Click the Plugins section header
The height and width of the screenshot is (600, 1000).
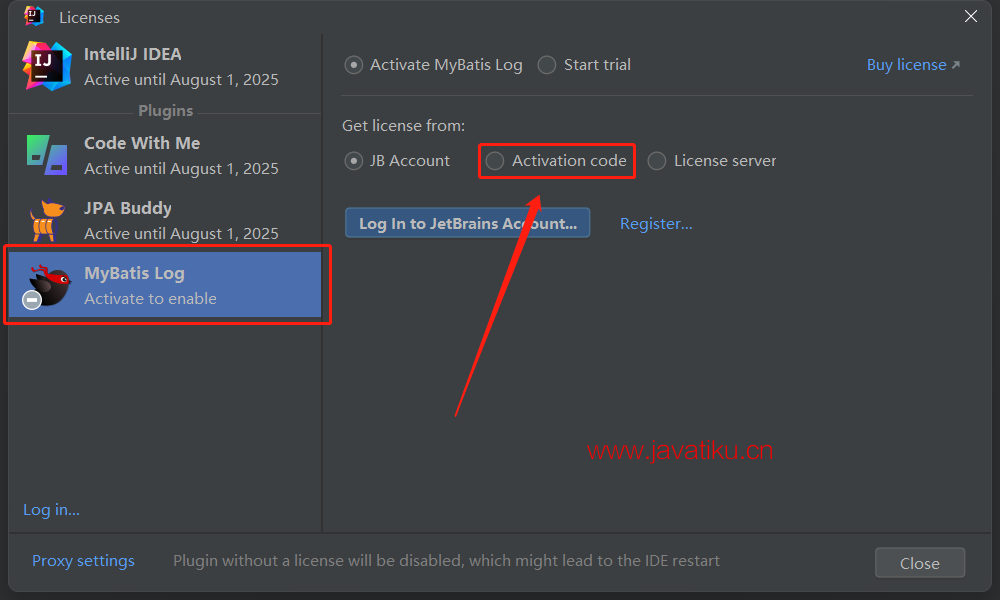coord(166,111)
